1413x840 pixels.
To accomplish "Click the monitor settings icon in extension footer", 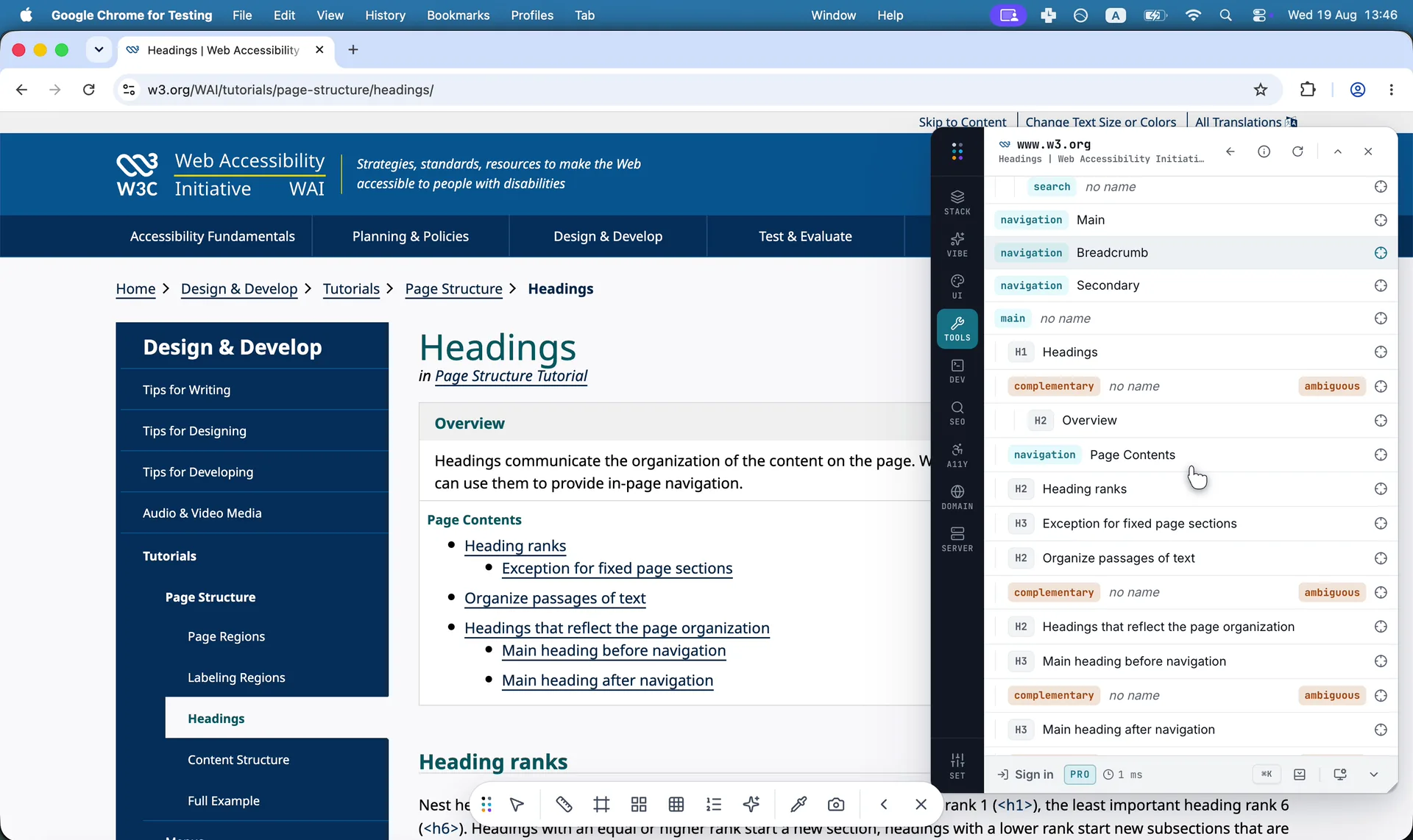I will click(1340, 775).
